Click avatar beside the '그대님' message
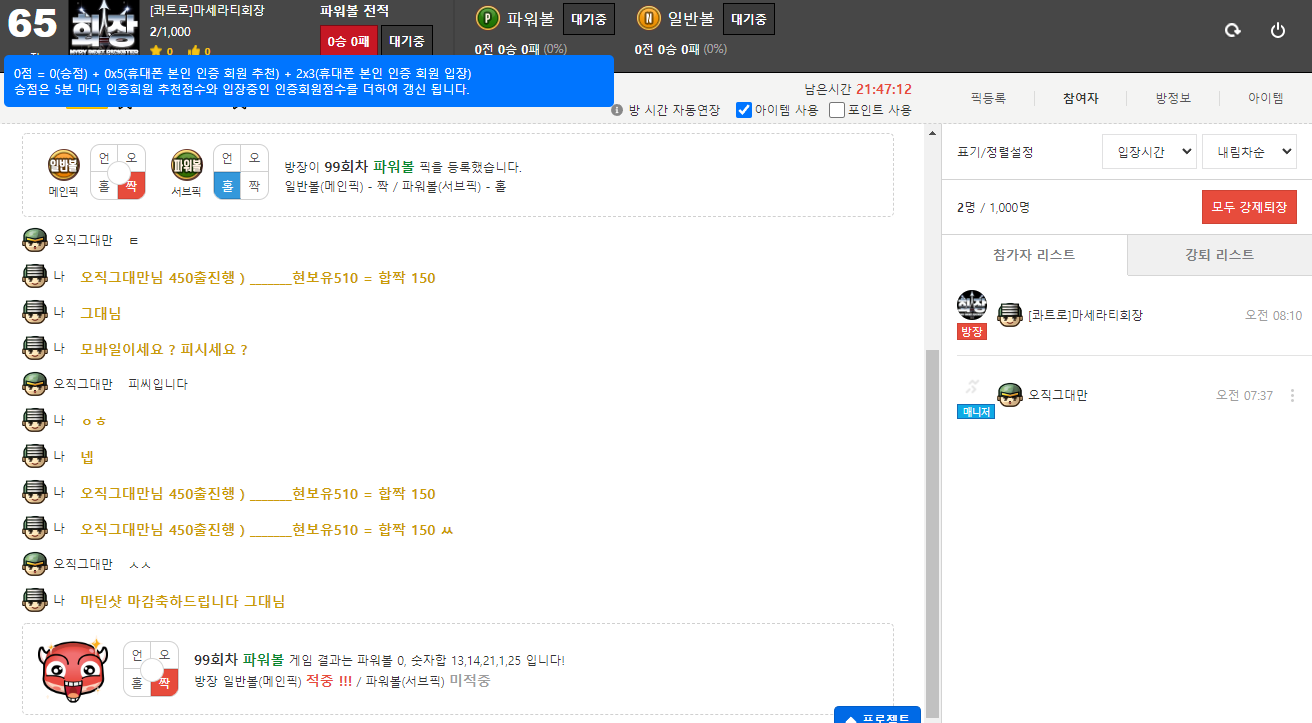 click(x=35, y=312)
